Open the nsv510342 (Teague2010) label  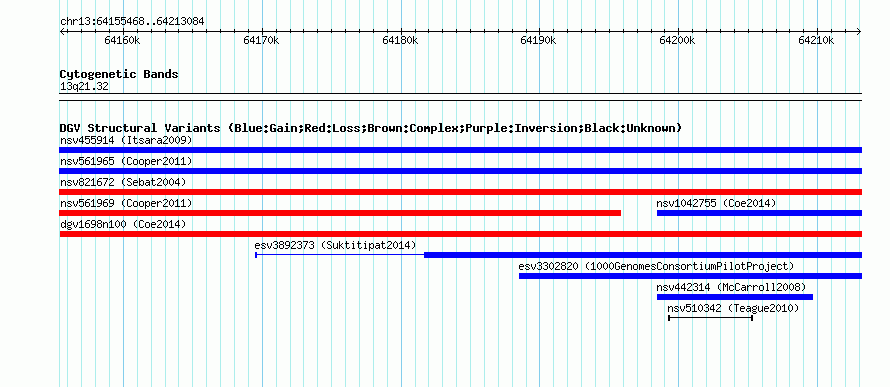733,308
